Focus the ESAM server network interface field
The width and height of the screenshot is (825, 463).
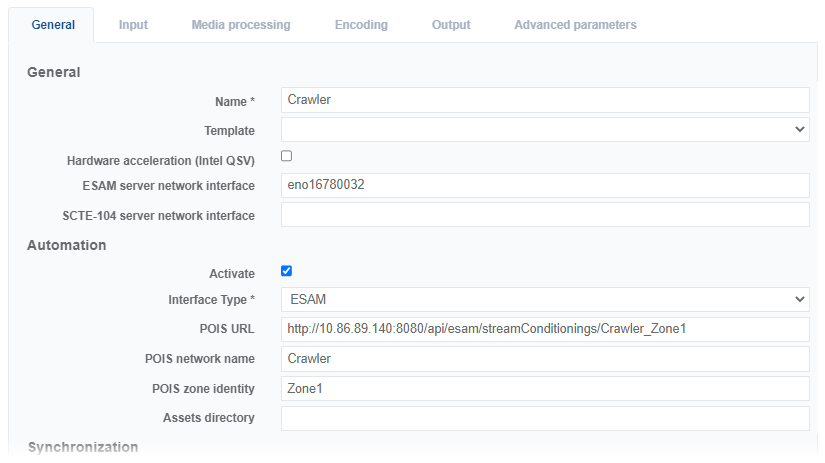545,186
